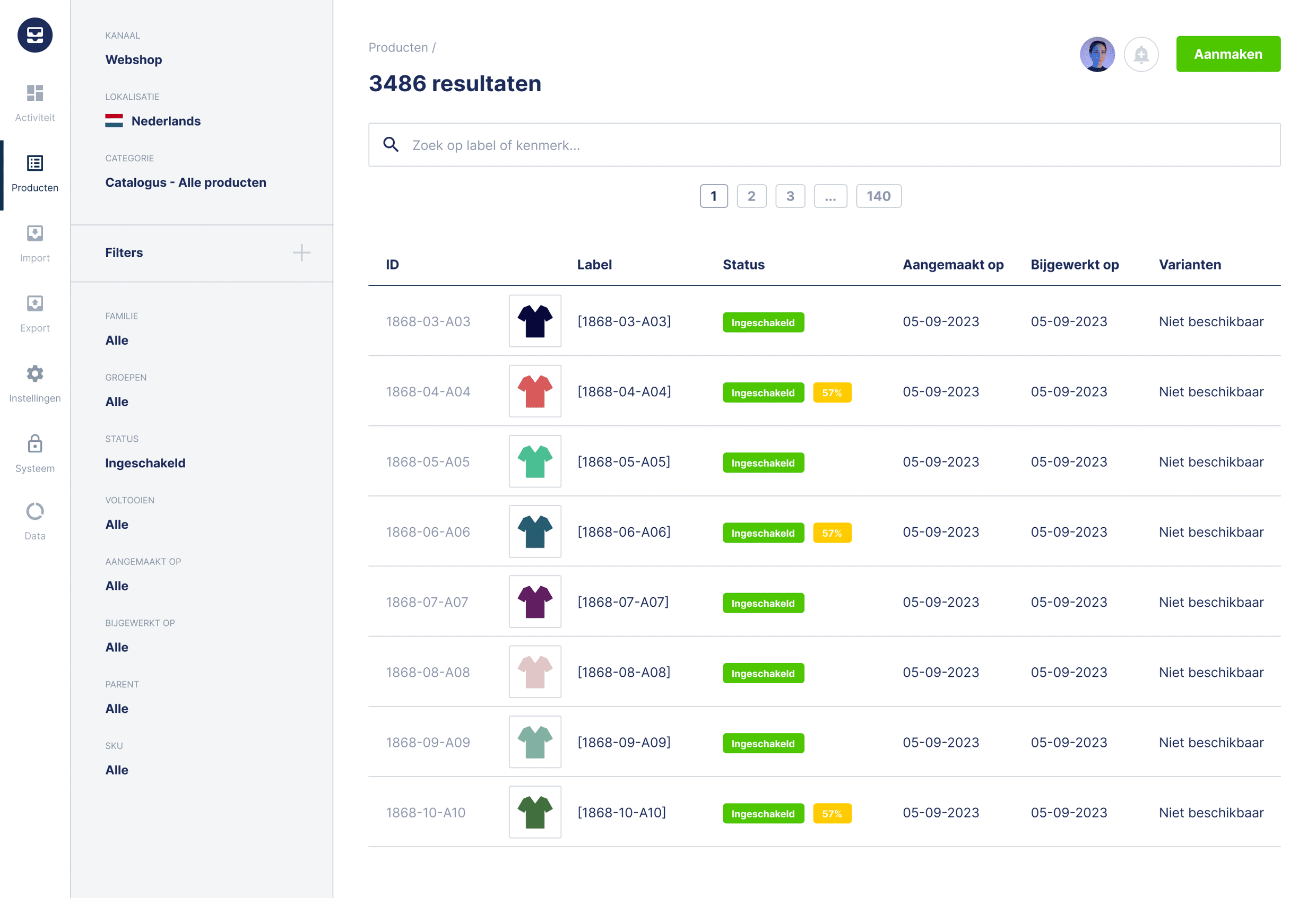
Task: Click the user avatar picture
Action: tap(1097, 54)
